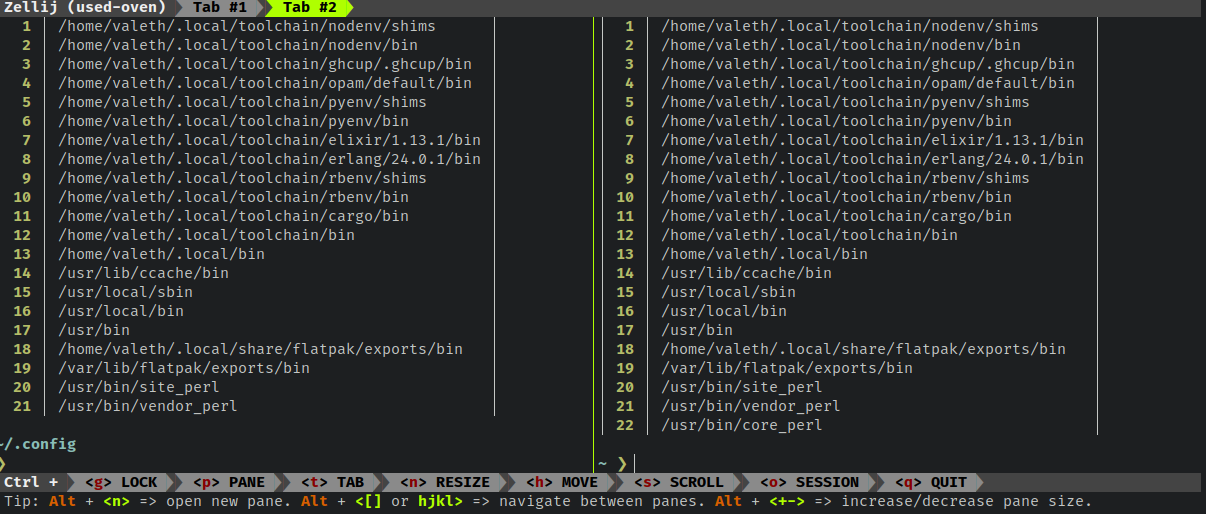This screenshot has height=514, width=1206.
Task: Click right pane line .local/share/flatpak/exports/bin
Action: (x=864, y=349)
